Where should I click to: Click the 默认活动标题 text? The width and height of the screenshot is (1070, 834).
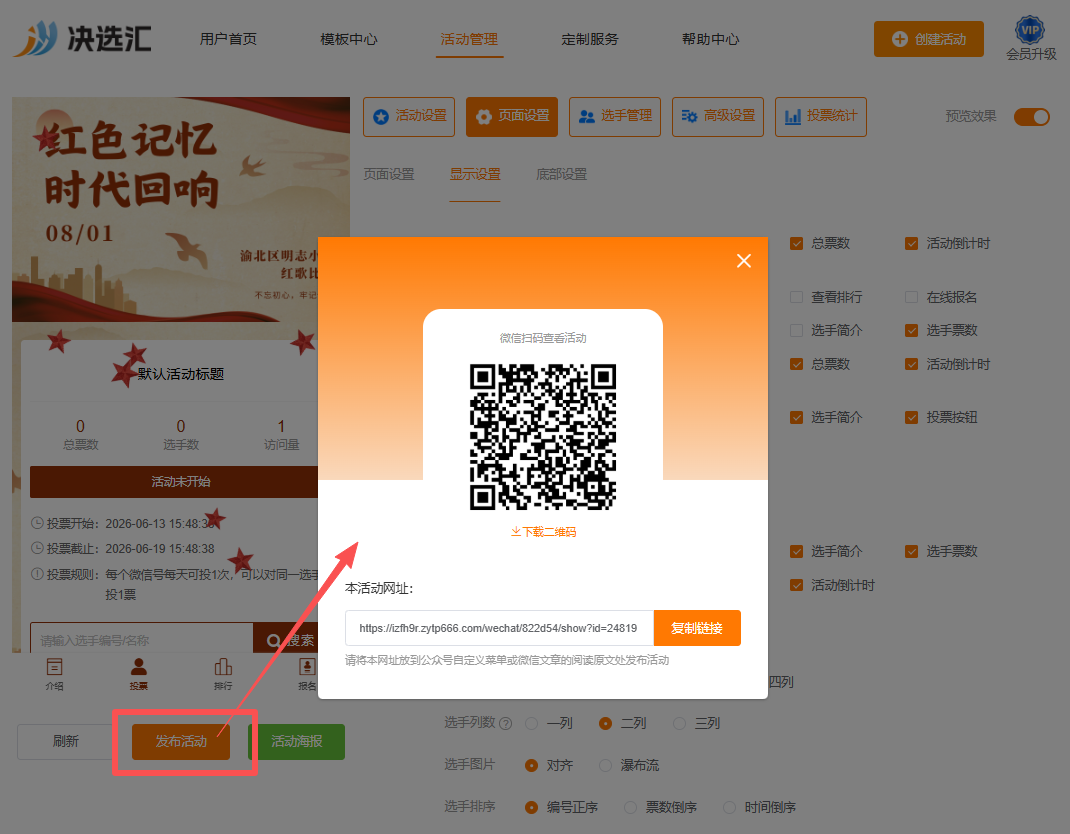point(181,374)
